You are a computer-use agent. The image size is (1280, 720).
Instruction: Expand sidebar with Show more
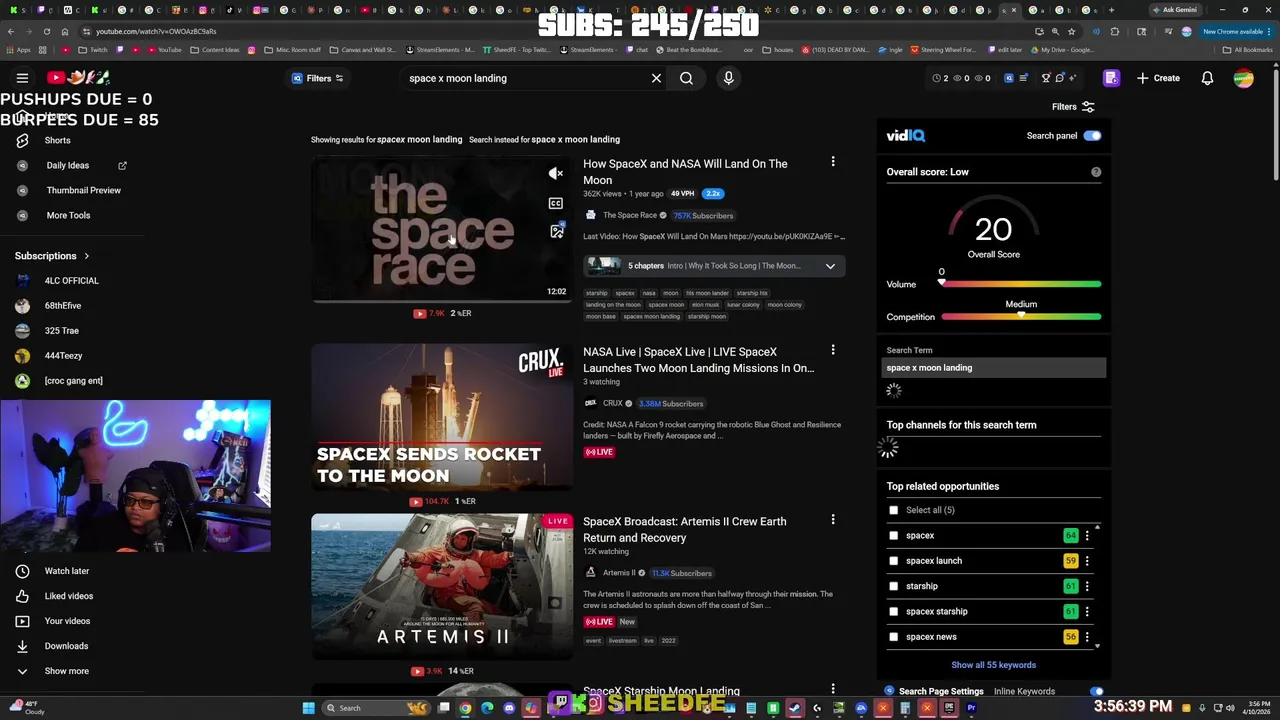(x=66, y=671)
